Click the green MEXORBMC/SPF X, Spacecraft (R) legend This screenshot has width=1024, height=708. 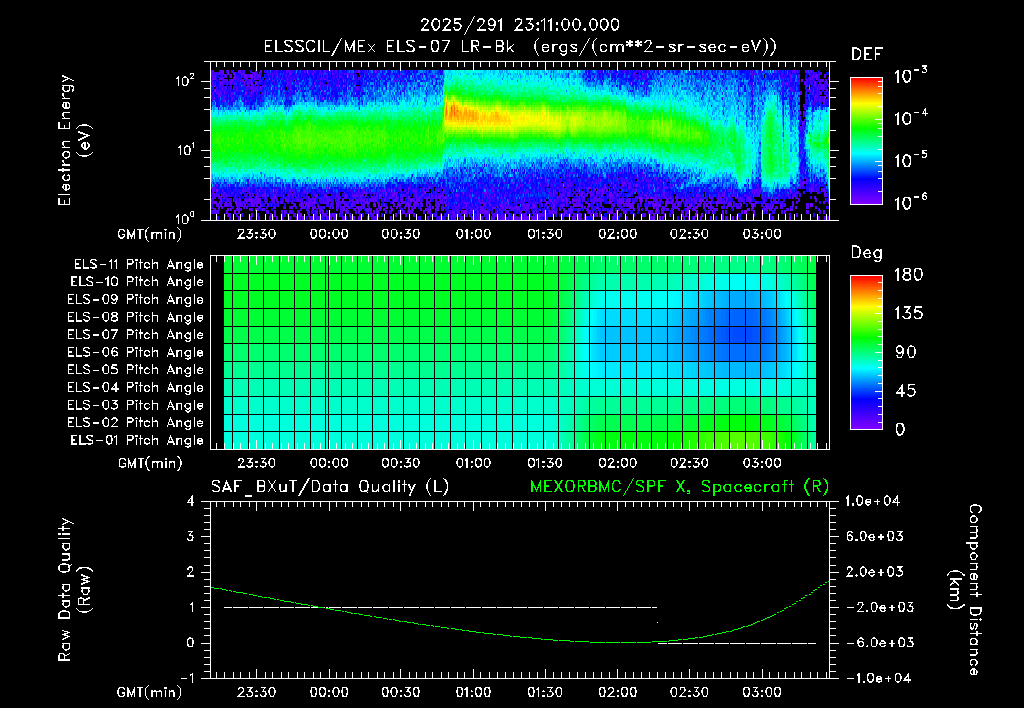coord(679,487)
